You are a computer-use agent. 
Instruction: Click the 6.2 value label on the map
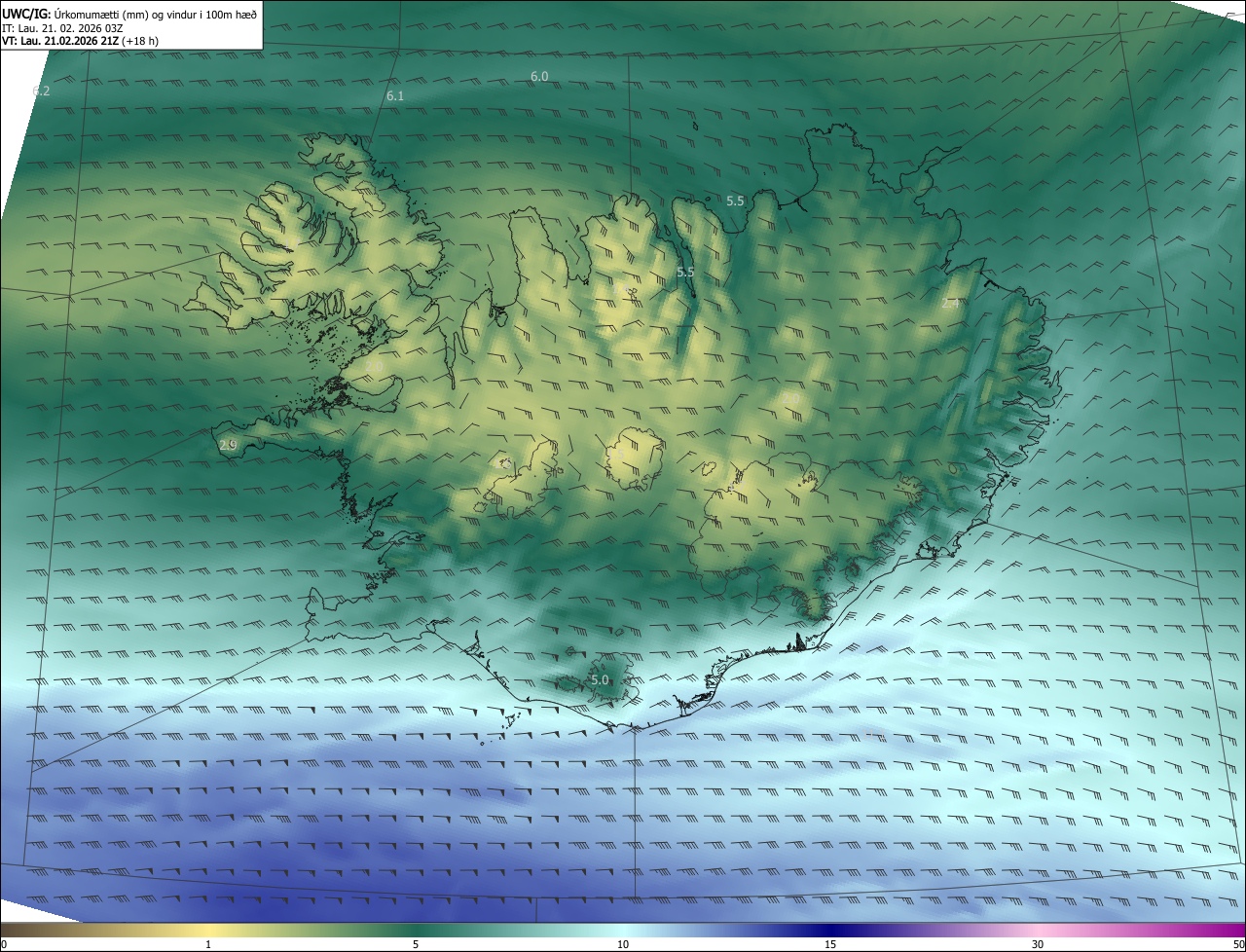point(41,91)
